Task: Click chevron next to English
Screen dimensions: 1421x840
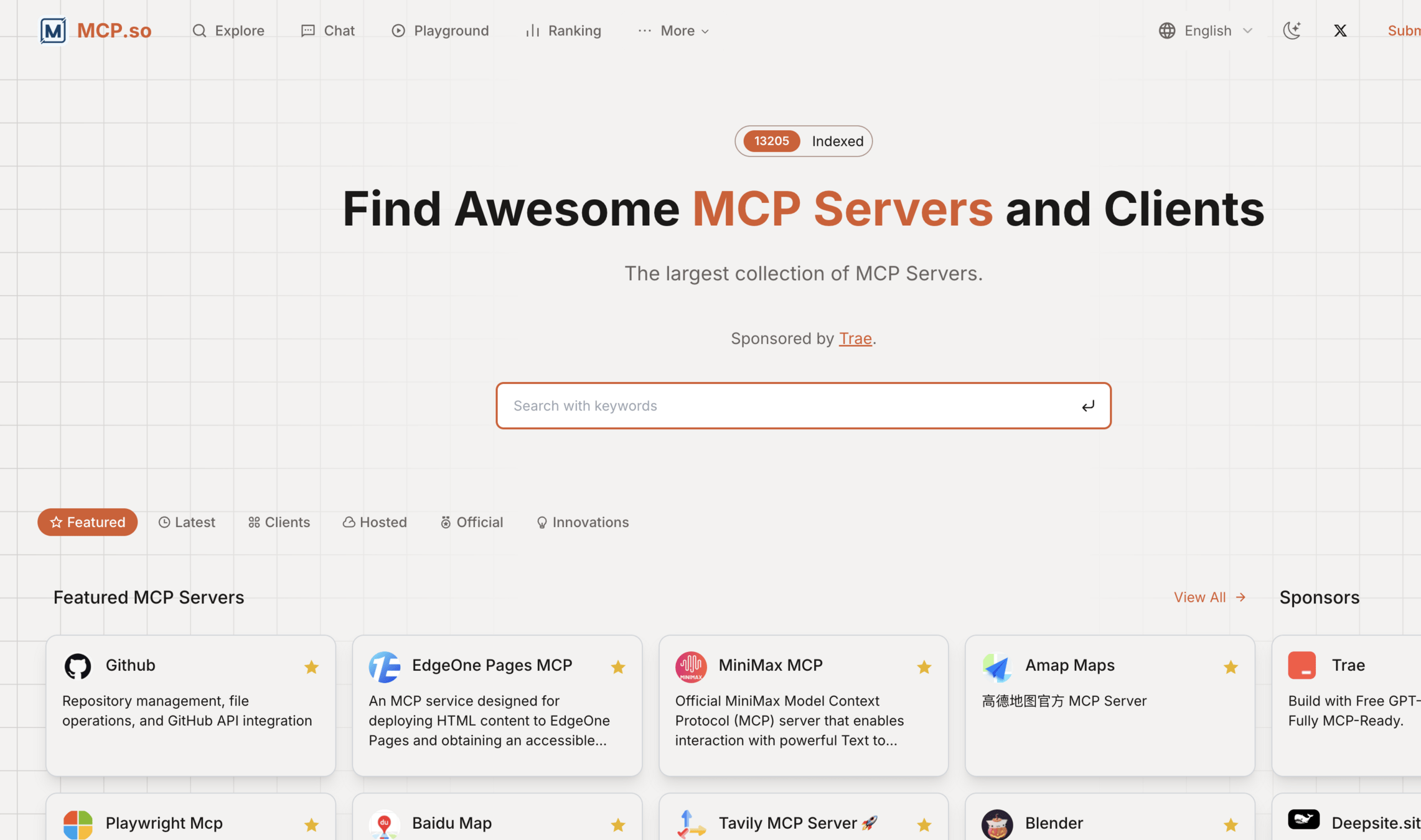Action: pos(1247,30)
